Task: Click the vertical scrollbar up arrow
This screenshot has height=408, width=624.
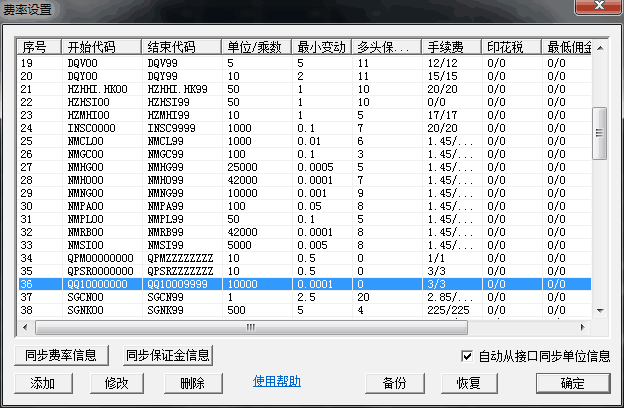Action: 600,48
